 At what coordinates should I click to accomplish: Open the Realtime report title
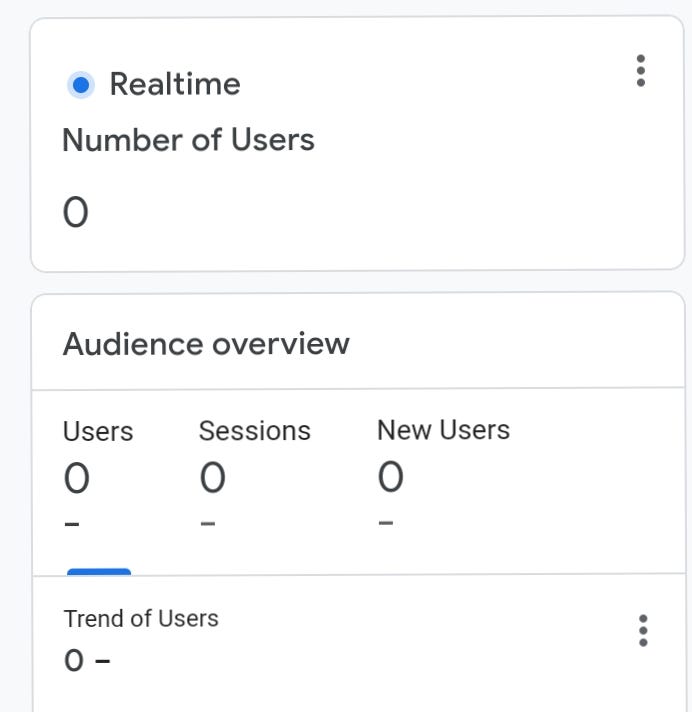[x=175, y=84]
